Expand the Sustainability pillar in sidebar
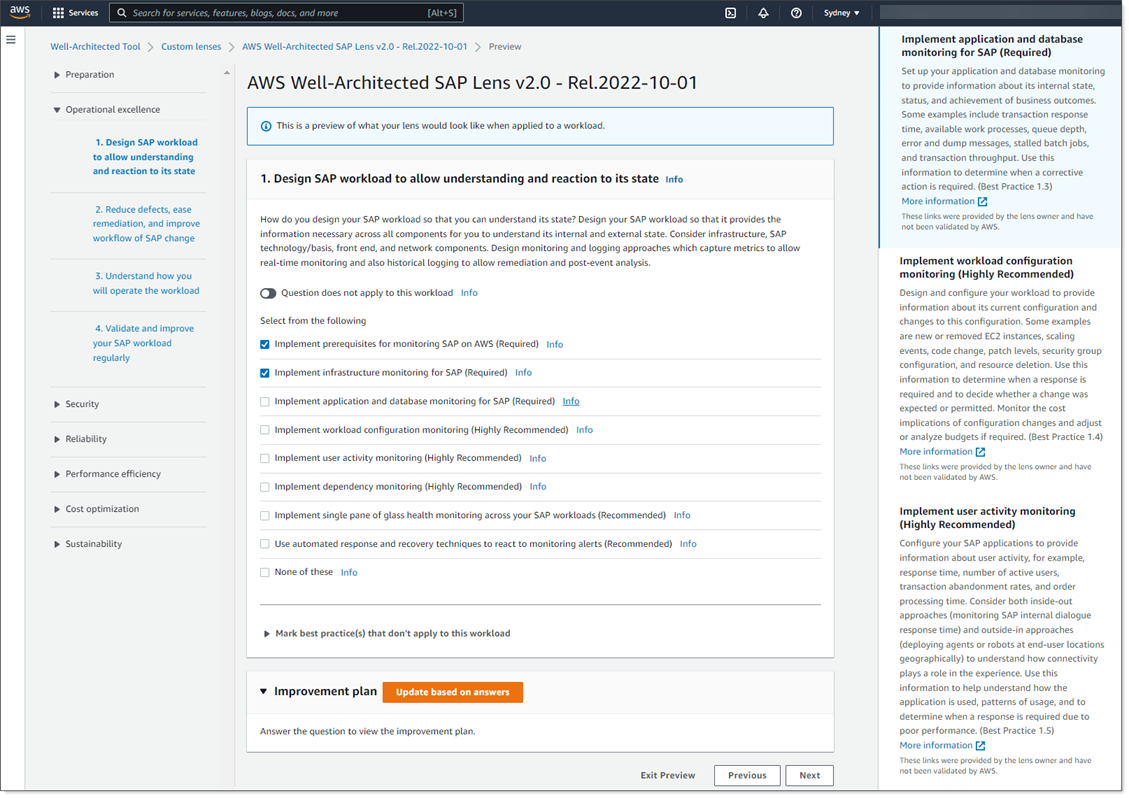 57,544
